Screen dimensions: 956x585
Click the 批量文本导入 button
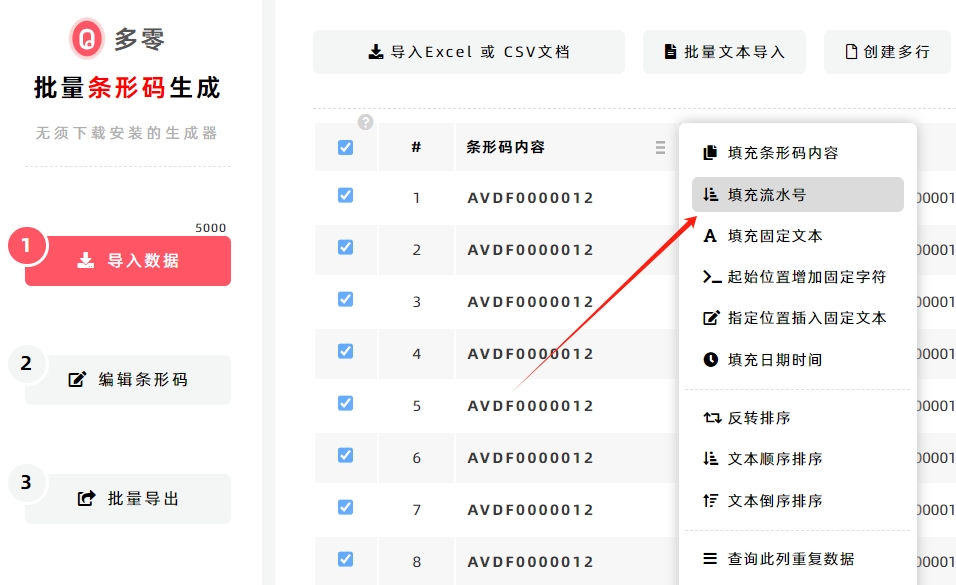724,52
